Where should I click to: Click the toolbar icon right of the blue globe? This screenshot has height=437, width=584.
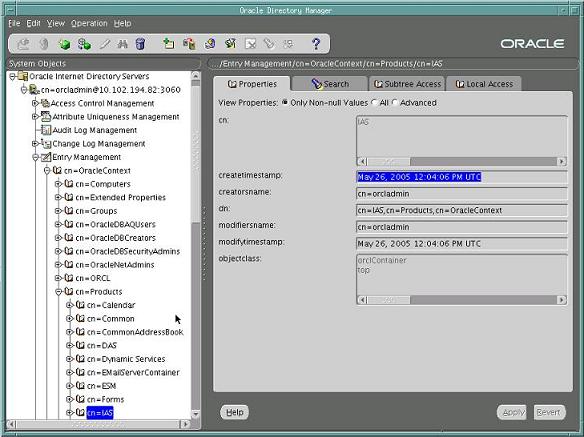coord(231,44)
